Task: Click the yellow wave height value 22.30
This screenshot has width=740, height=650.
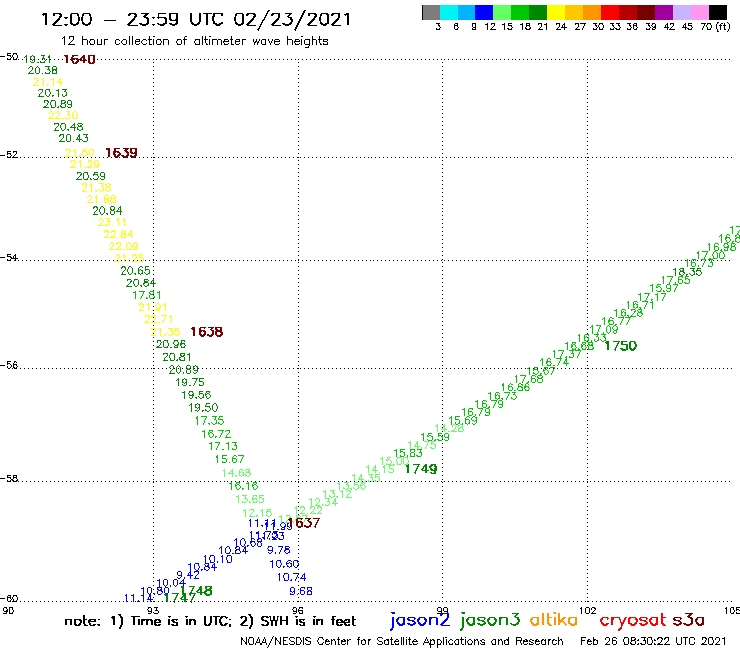Action: [x=63, y=115]
